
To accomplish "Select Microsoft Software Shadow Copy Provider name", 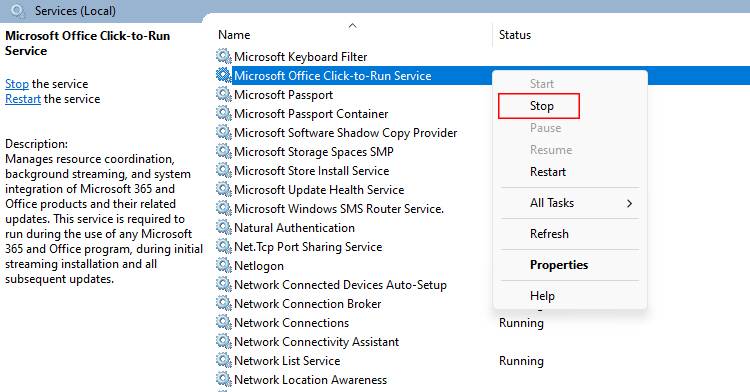I will (x=345, y=133).
